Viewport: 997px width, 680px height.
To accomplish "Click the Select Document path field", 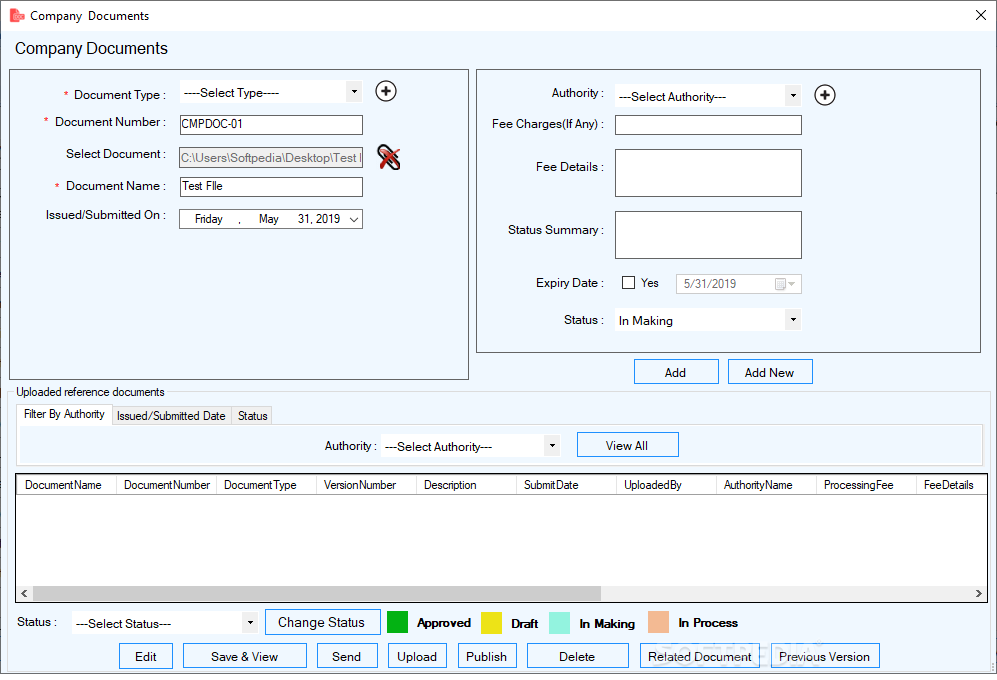I will click(271, 158).
